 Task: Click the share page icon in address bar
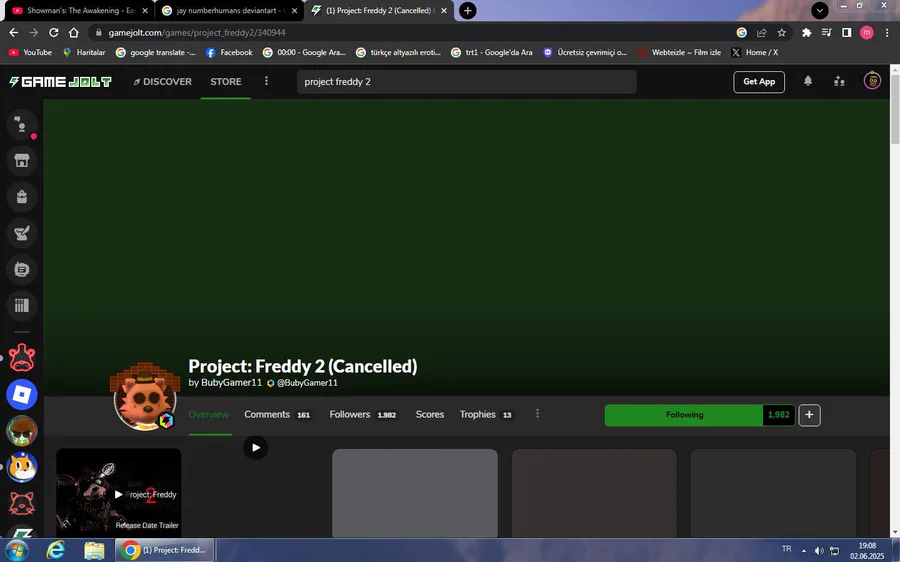762,33
